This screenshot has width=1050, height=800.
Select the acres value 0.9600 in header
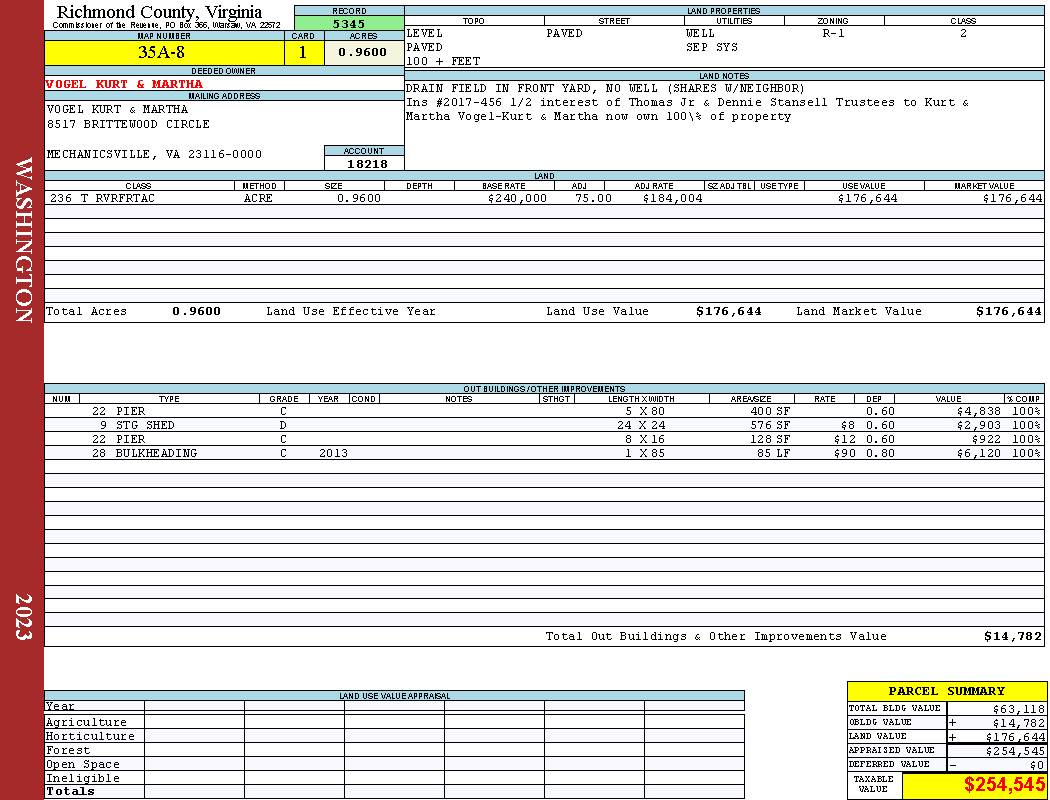pyautogui.click(x=363, y=52)
